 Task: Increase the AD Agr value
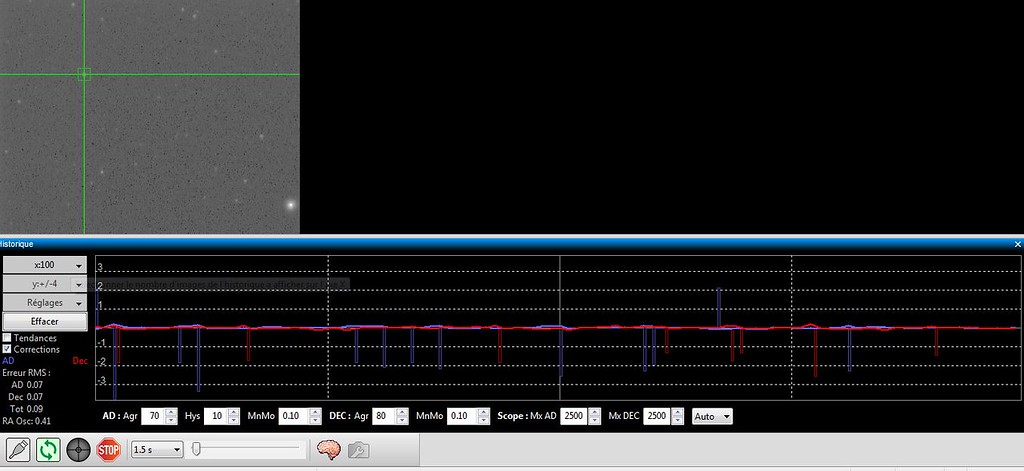click(x=171, y=412)
